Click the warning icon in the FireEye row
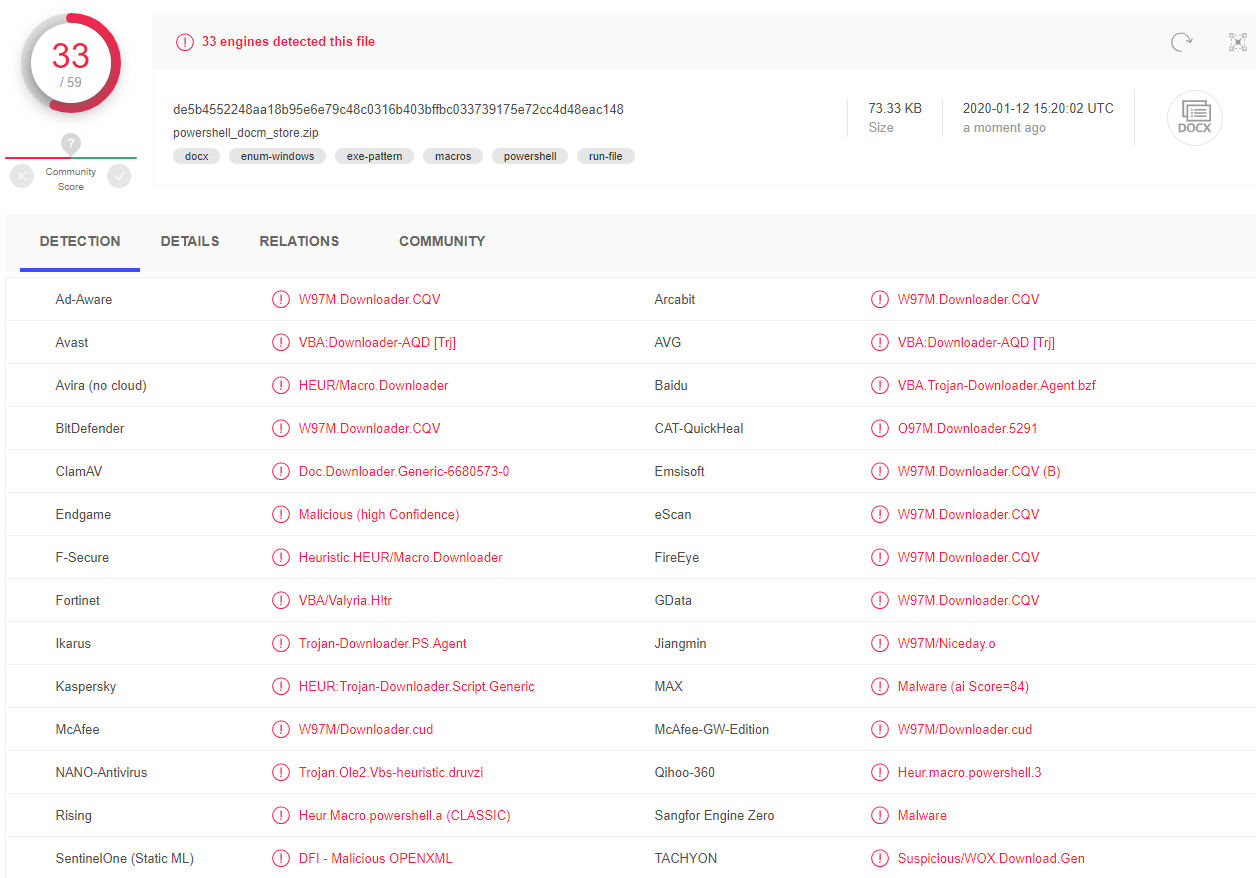The height and width of the screenshot is (878, 1256). click(880, 557)
